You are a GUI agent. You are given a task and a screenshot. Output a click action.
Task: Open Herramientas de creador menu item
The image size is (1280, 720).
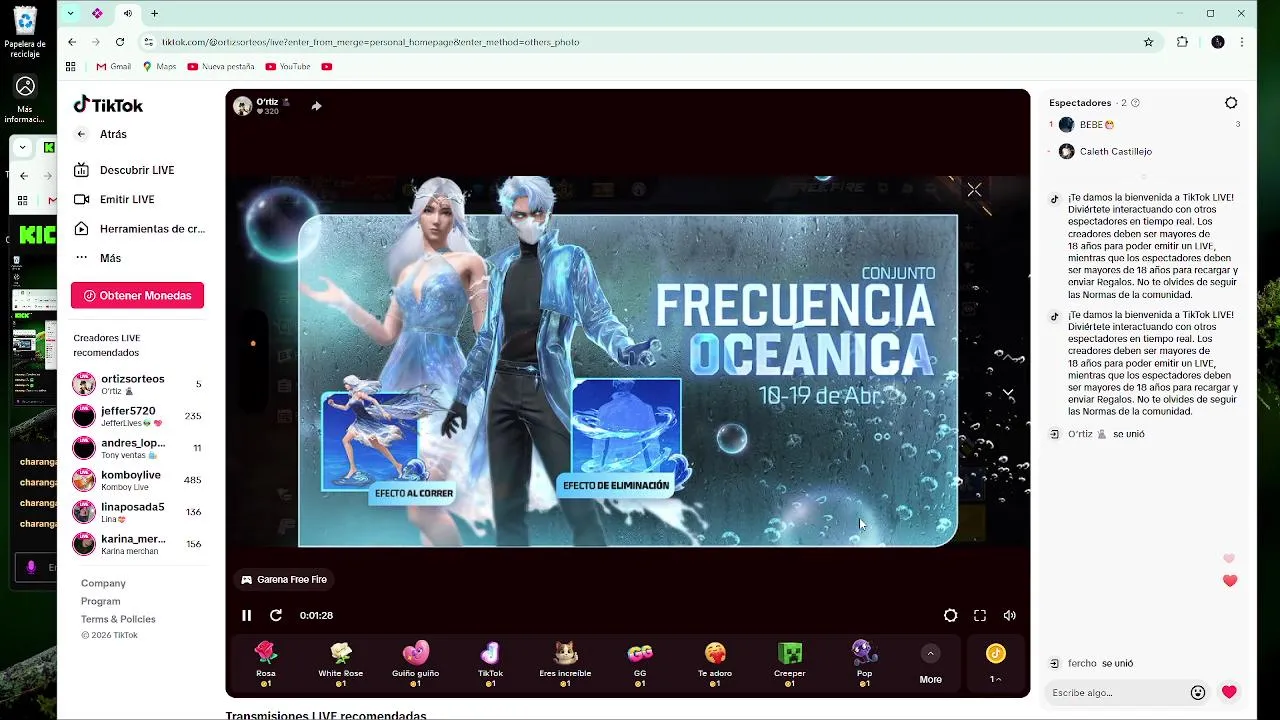click(138, 228)
